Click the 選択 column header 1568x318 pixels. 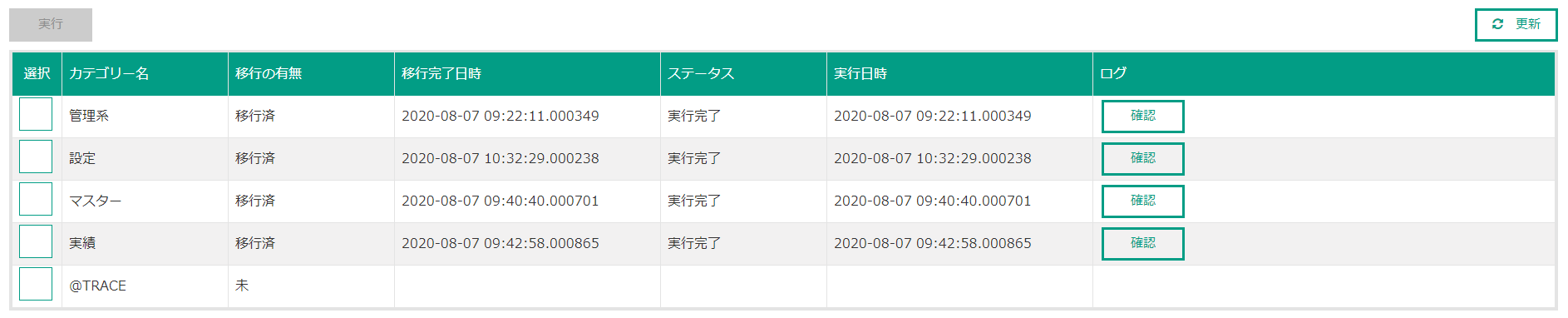pyautogui.click(x=37, y=74)
